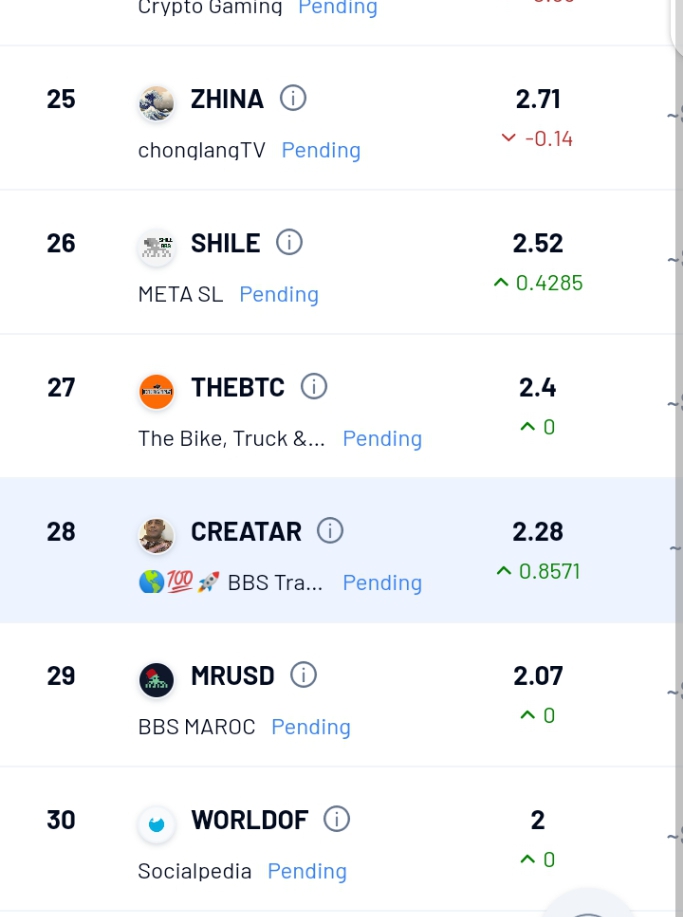This screenshot has height=917, width=683.
Task: Click the ZHINA wave logo
Action: [156, 104]
